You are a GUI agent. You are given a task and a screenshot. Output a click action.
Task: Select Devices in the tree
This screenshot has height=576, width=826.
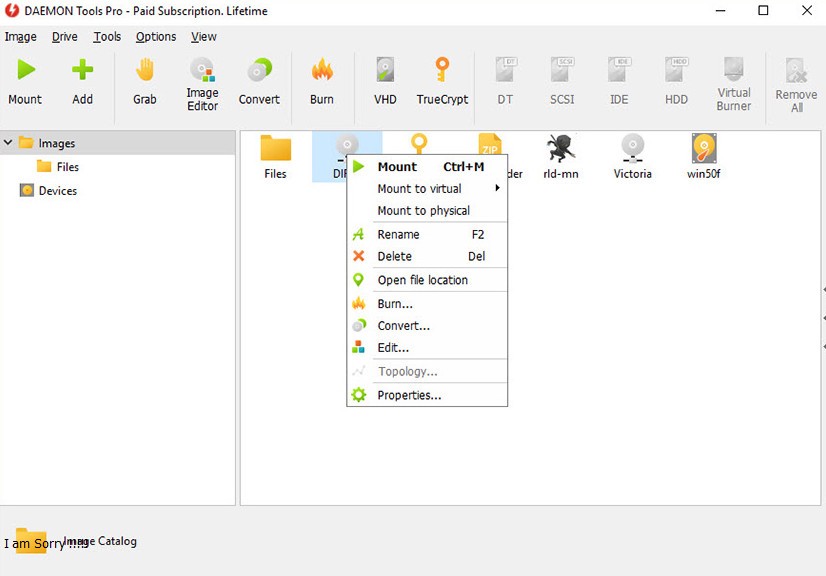tap(57, 191)
